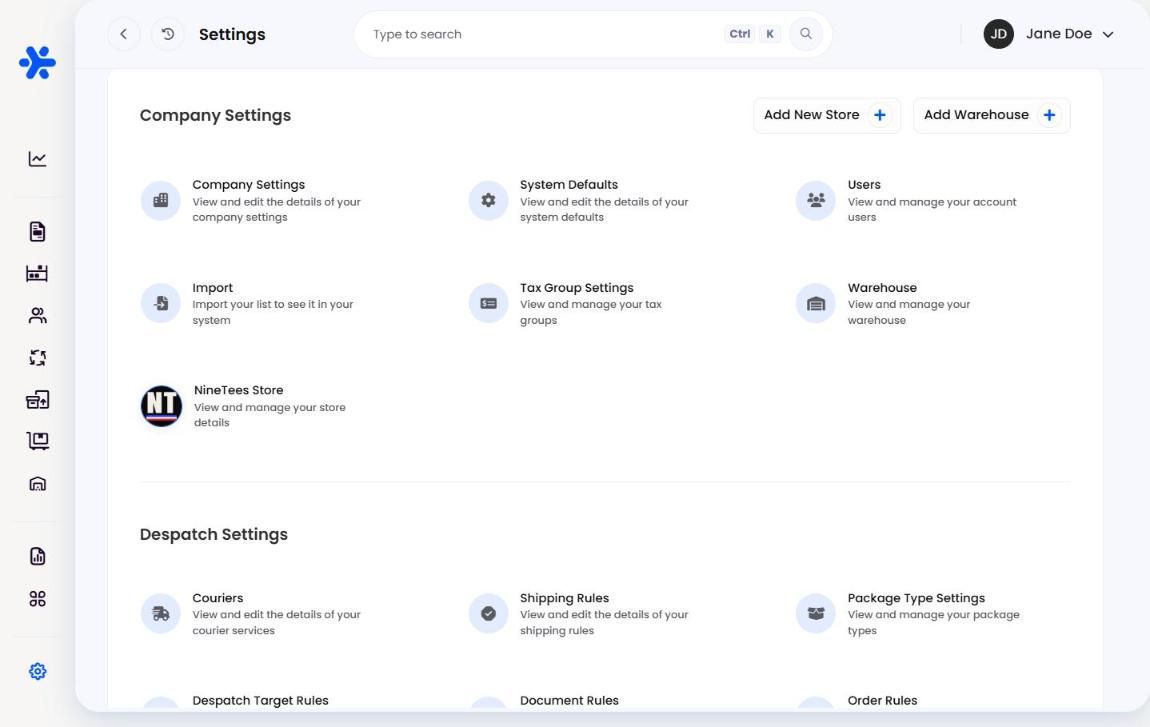This screenshot has height=727, width=1150.
Task: Open Company Settings link
Action: click(249, 185)
